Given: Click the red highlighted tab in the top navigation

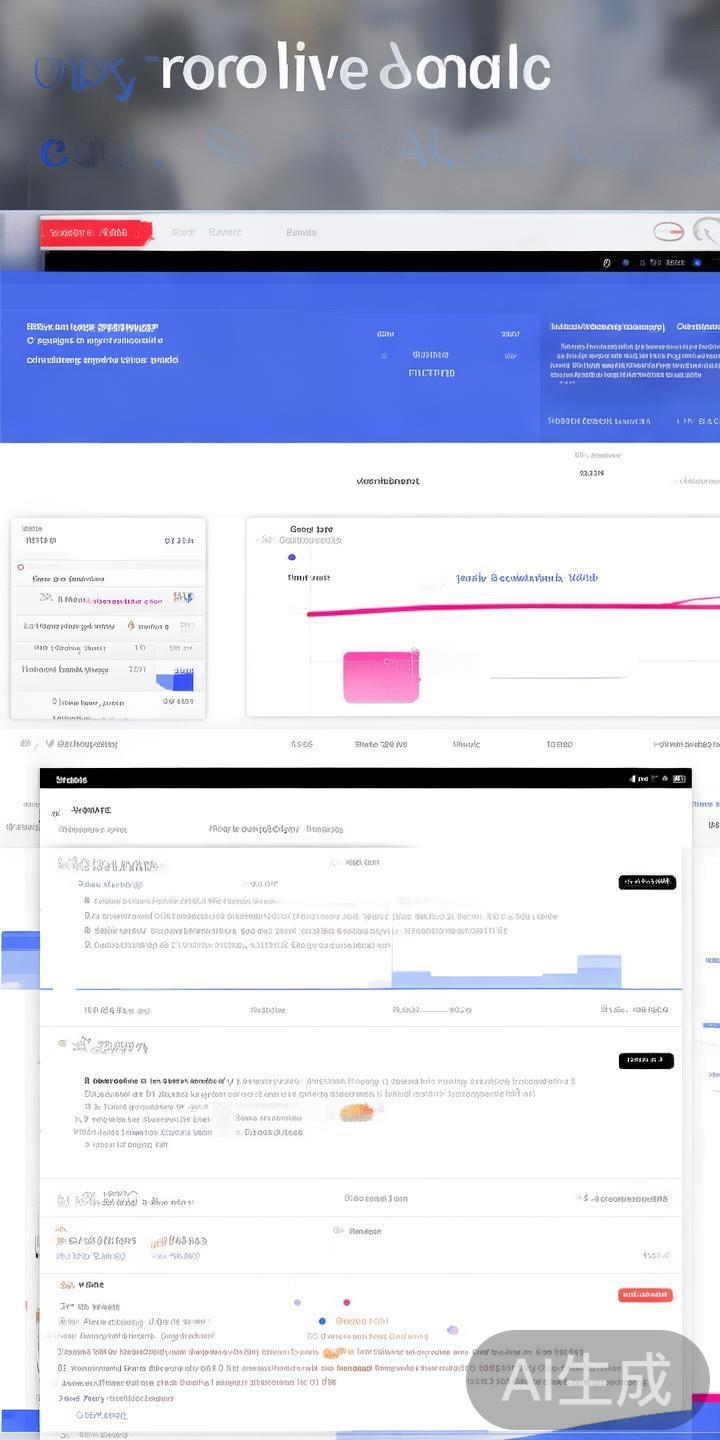Looking at the screenshot, I should [96, 233].
